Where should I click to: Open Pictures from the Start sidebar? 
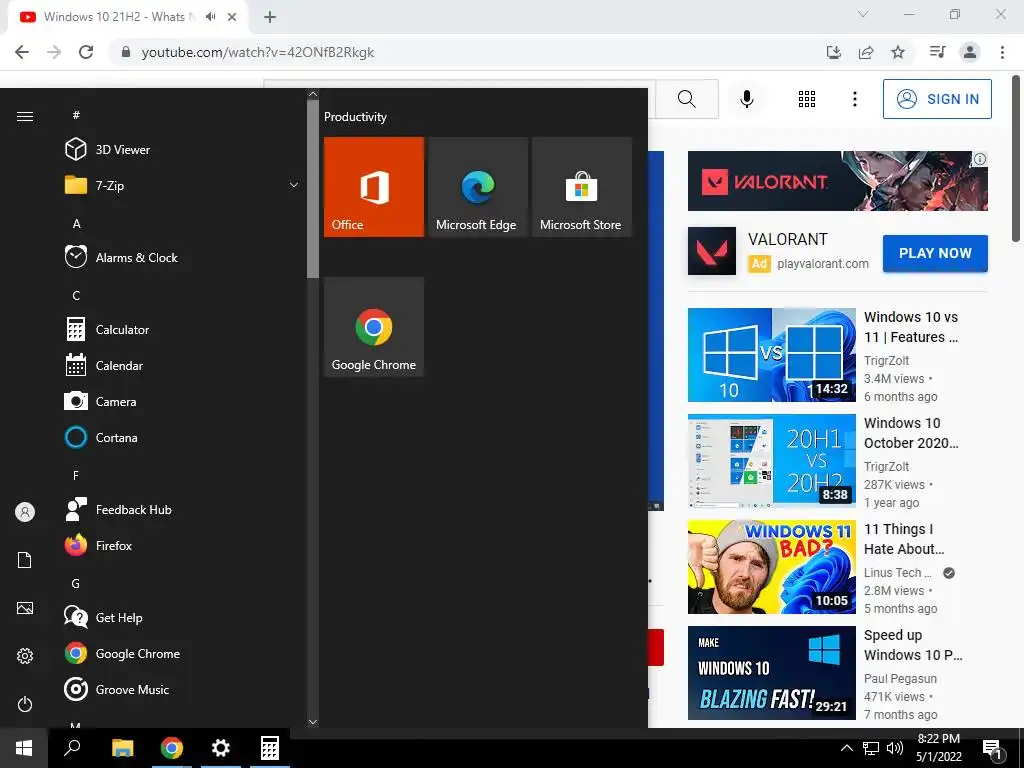tap(25, 608)
